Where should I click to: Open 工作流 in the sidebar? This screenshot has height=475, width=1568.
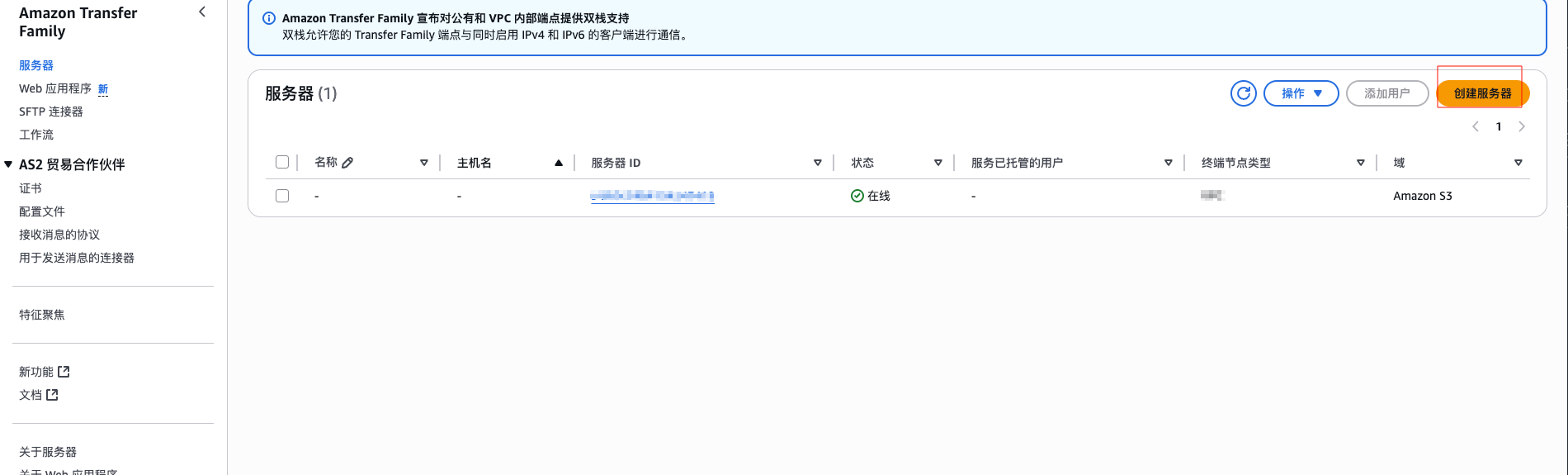click(36, 135)
